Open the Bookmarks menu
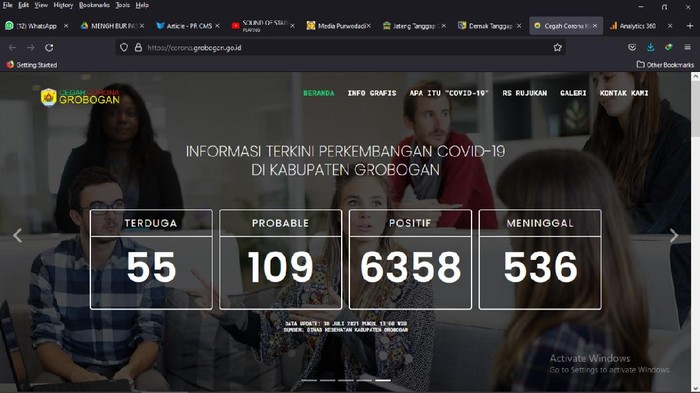This screenshot has width=700, height=393. [94, 5]
